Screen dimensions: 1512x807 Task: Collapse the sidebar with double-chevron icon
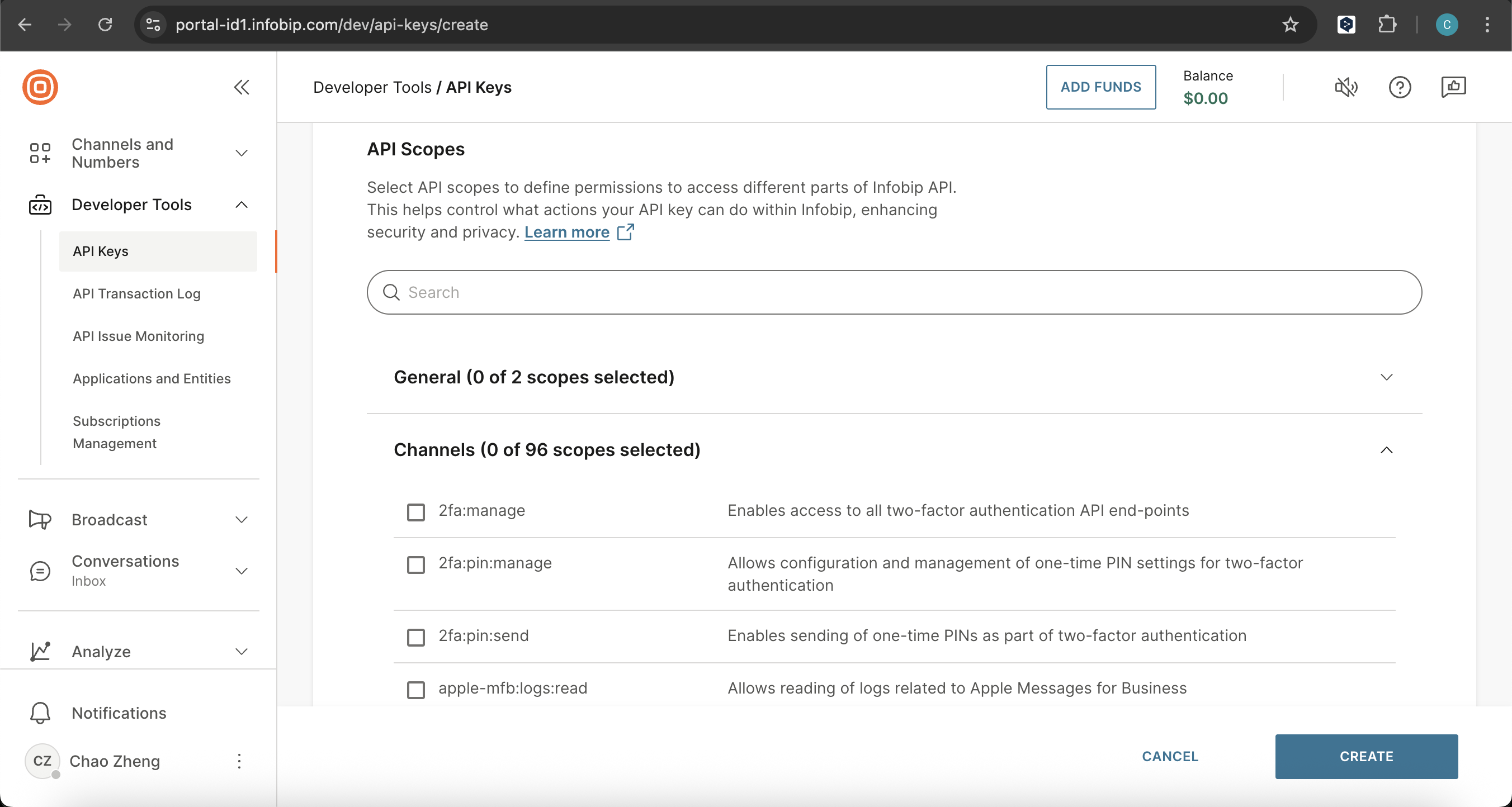coord(241,87)
